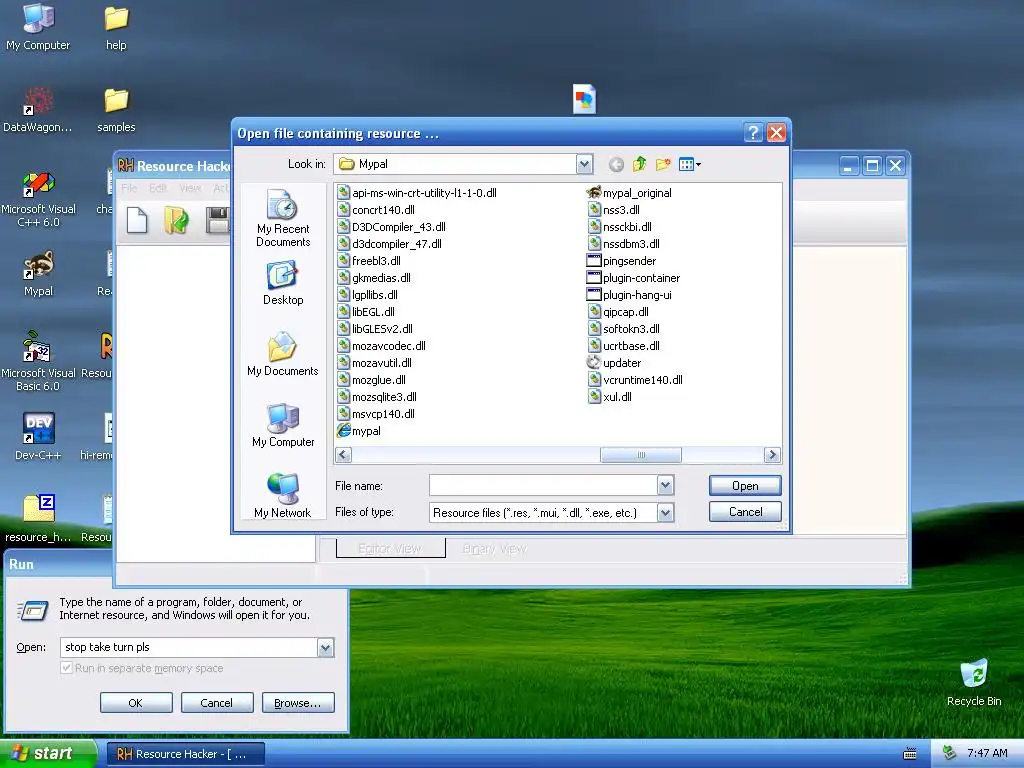Go to My Documents in places bar
The width and height of the screenshot is (1024, 768).
(x=283, y=354)
